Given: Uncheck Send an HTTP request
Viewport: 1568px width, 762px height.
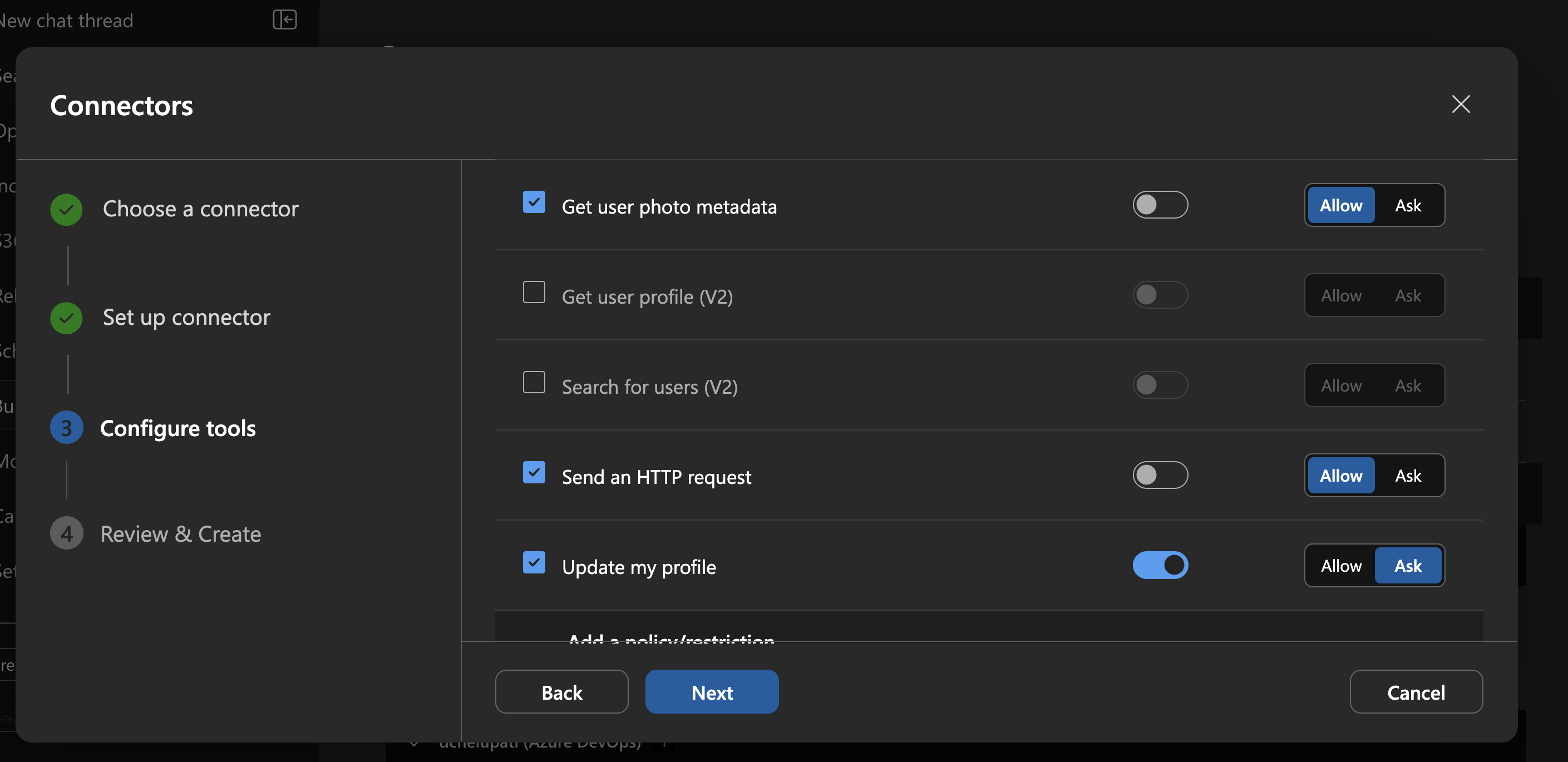Looking at the screenshot, I should tap(534, 472).
